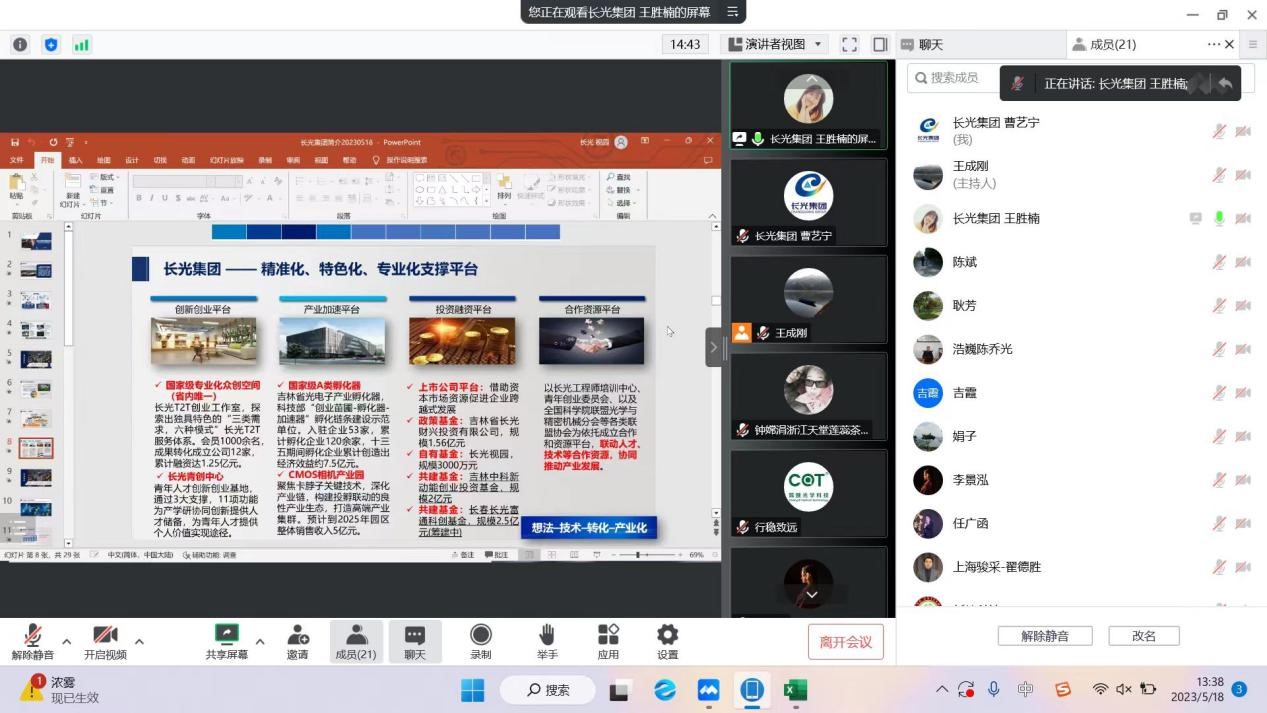Click the 改名 rename button

point(1143,636)
